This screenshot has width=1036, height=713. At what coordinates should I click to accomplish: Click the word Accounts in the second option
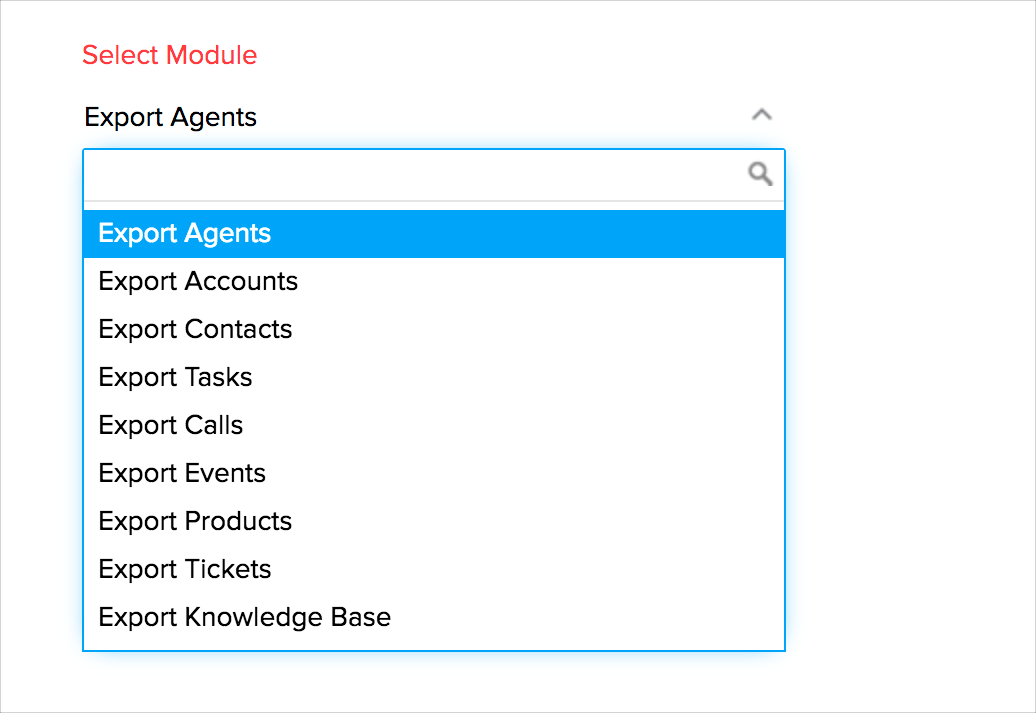click(241, 281)
